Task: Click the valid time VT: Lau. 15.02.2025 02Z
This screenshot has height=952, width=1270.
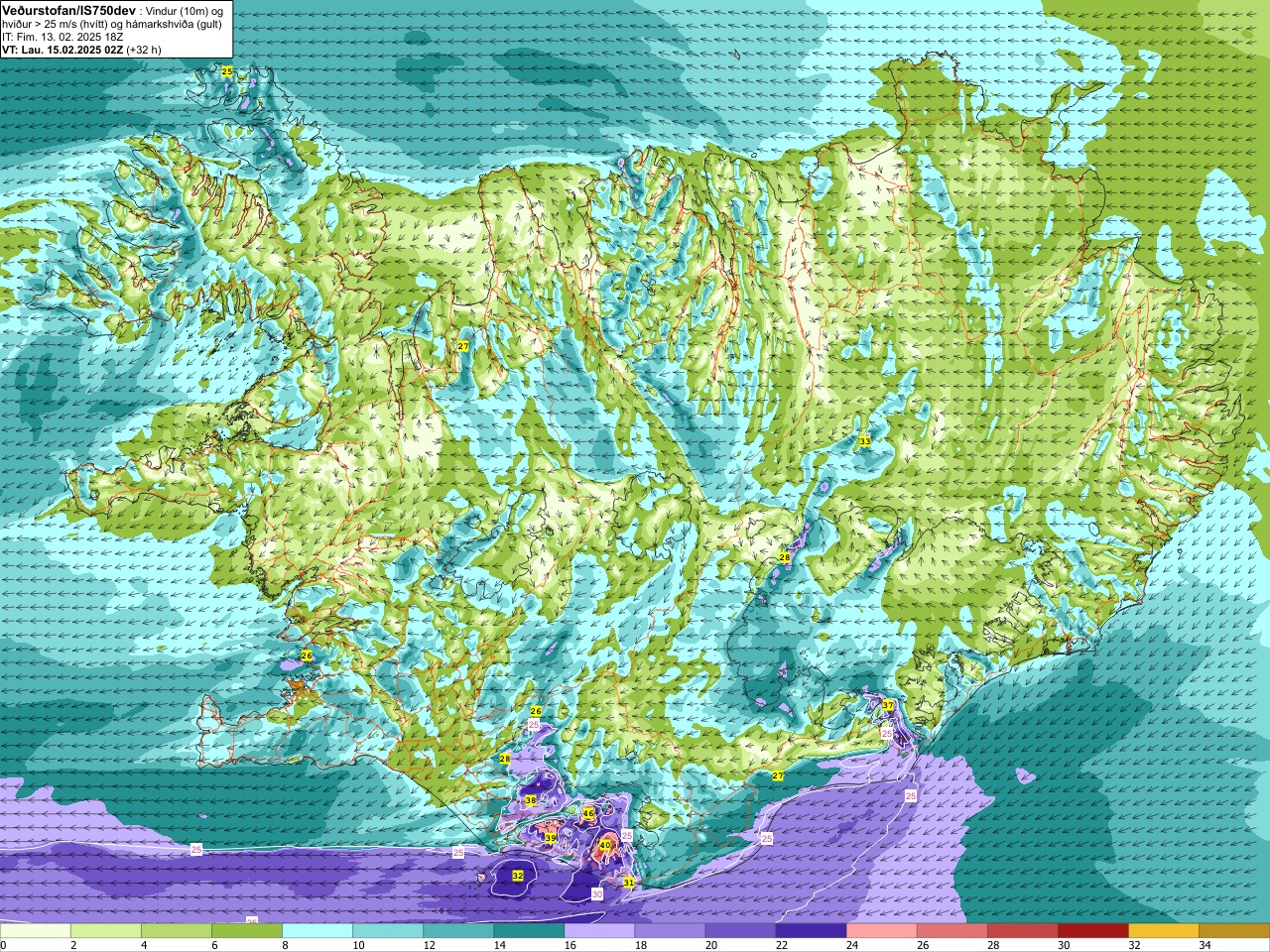Action: tap(63, 49)
